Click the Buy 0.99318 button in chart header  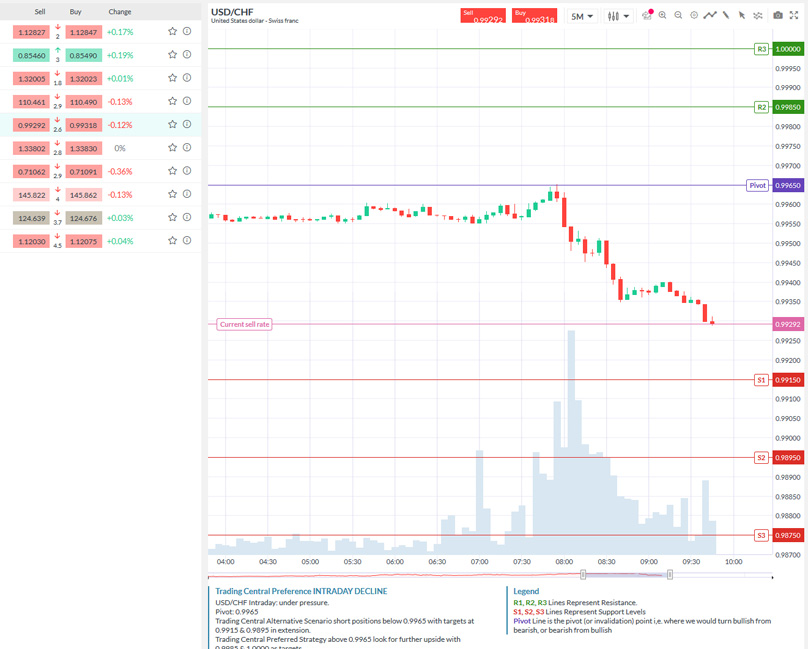tap(534, 15)
